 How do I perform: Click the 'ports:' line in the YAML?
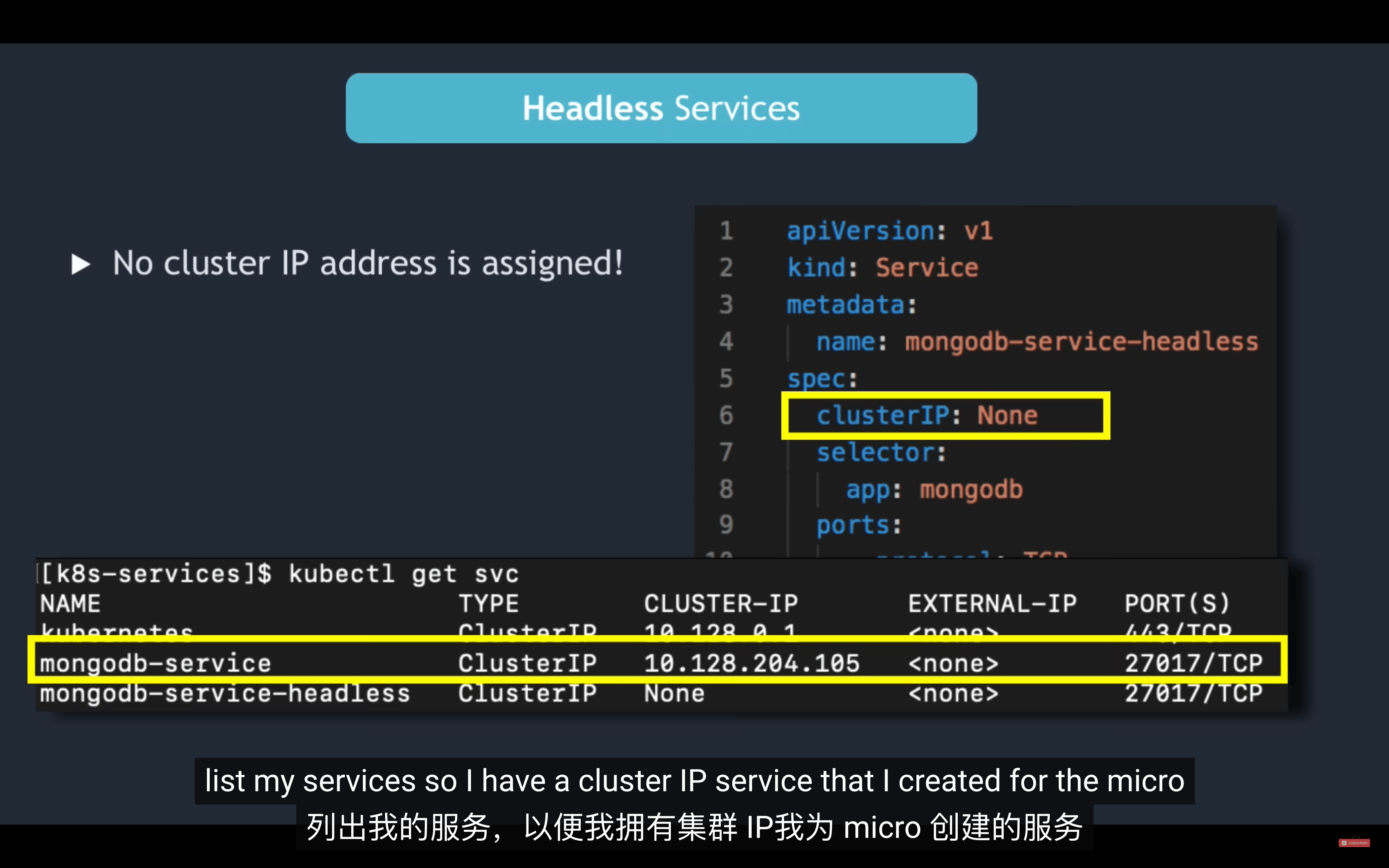[858, 525]
